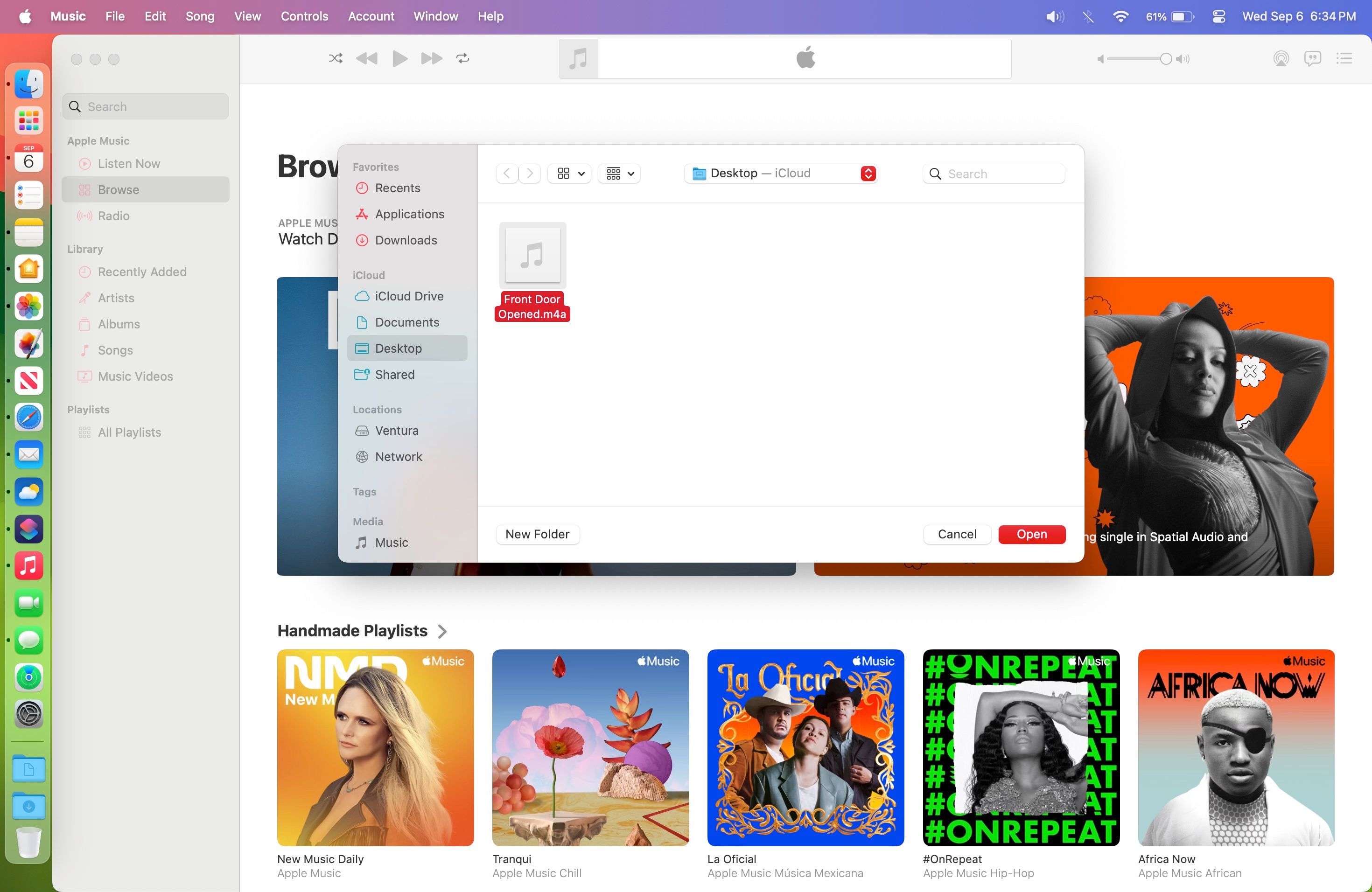Open Recently Added in the Library
The width and height of the screenshot is (1372, 892).
point(141,272)
